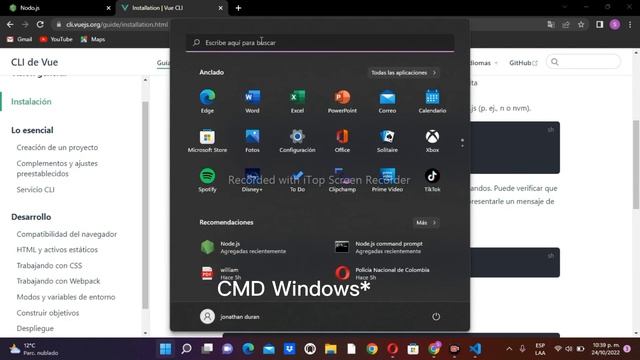Viewport: 640px width, 360px height.
Task: Open Correo mail app
Action: click(387, 101)
